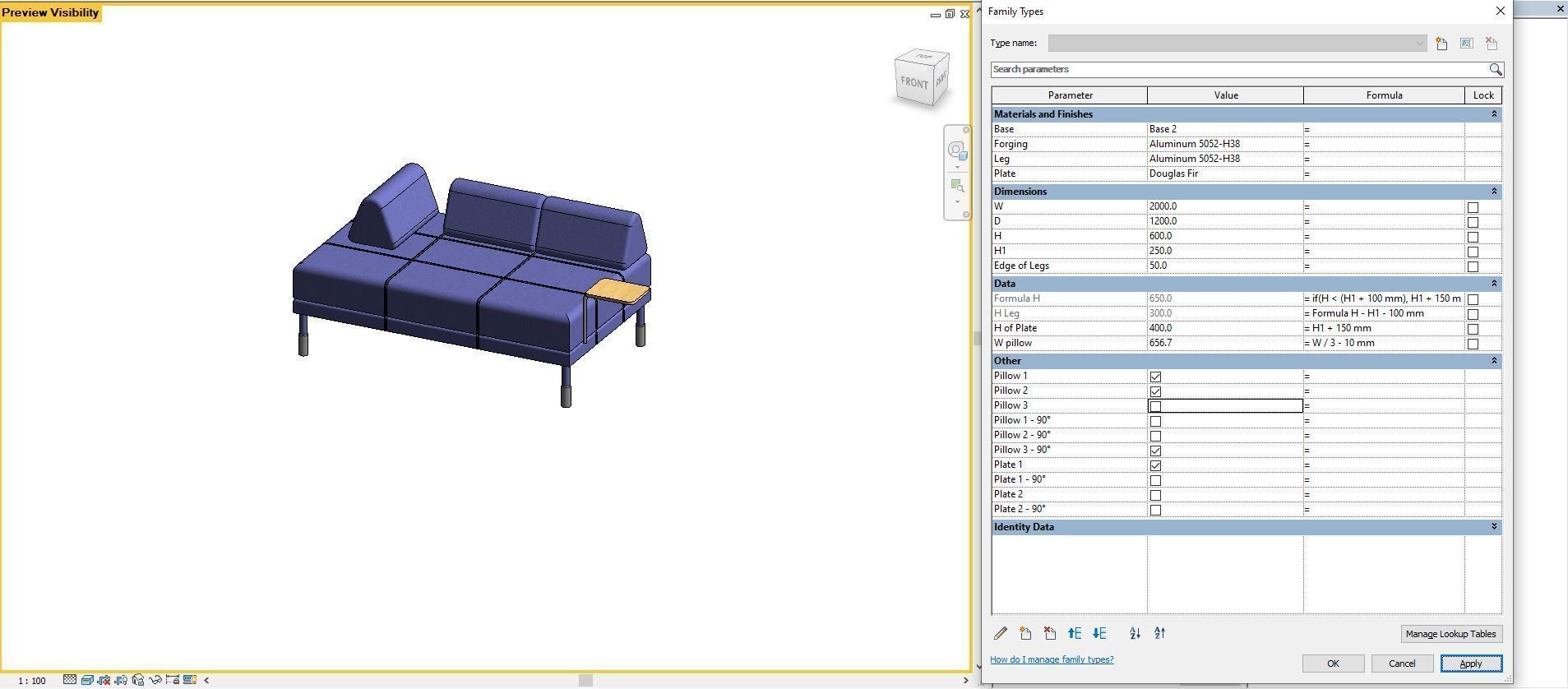Enable the Plate 2 - 90° checkbox
The width and height of the screenshot is (1568, 689).
[1155, 510]
